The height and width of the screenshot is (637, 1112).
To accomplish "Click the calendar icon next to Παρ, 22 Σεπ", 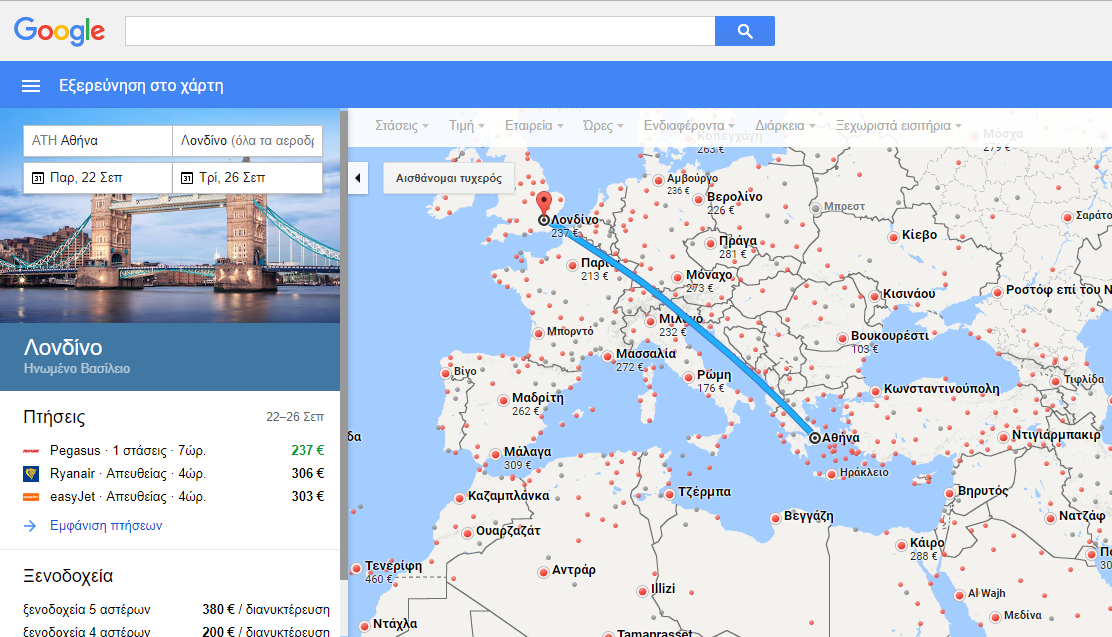I will (x=36, y=177).
